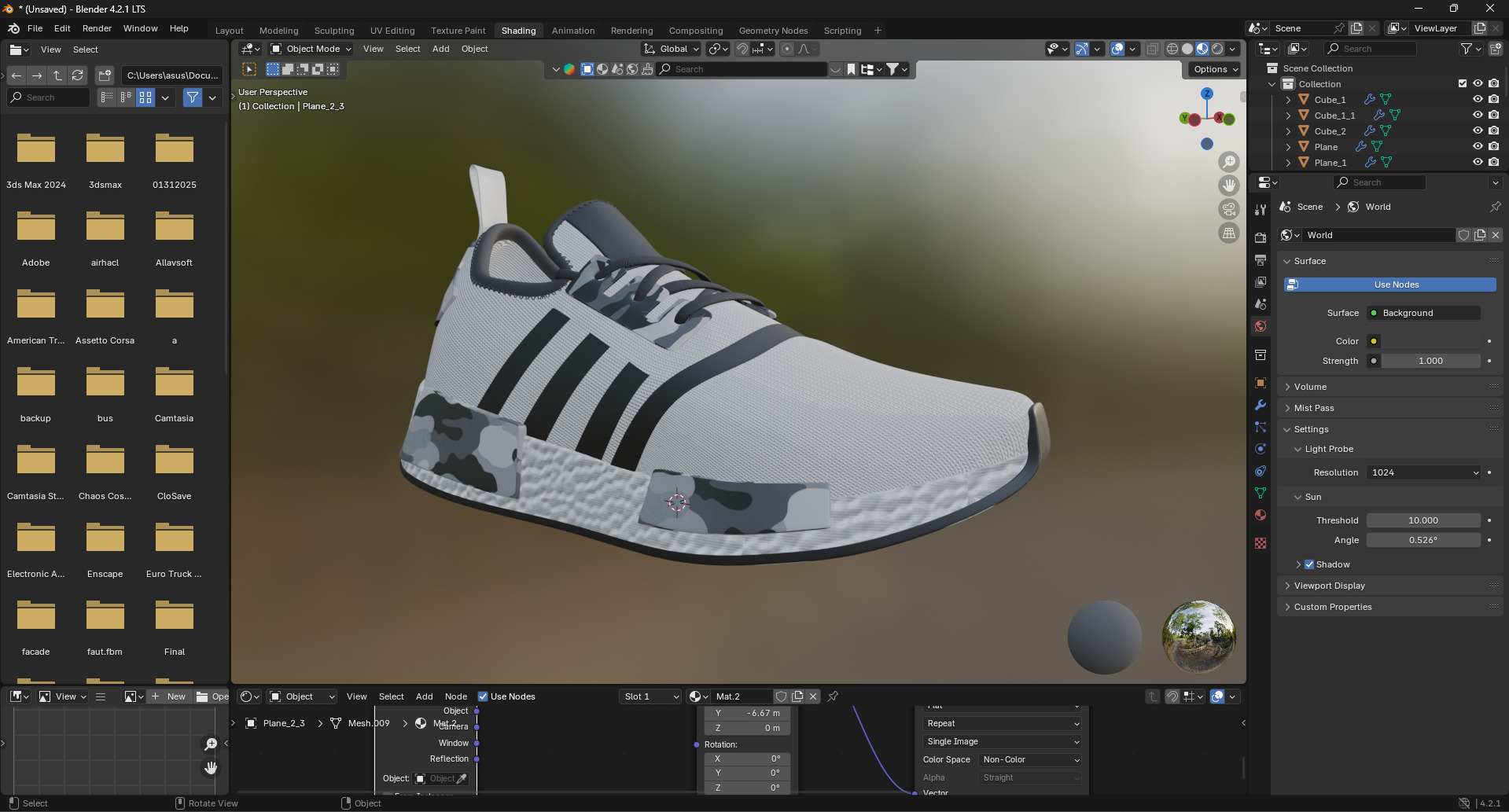Viewport: 1509px width, 812px height.
Task: Open Global transform orientation dropdown
Action: tap(671, 49)
